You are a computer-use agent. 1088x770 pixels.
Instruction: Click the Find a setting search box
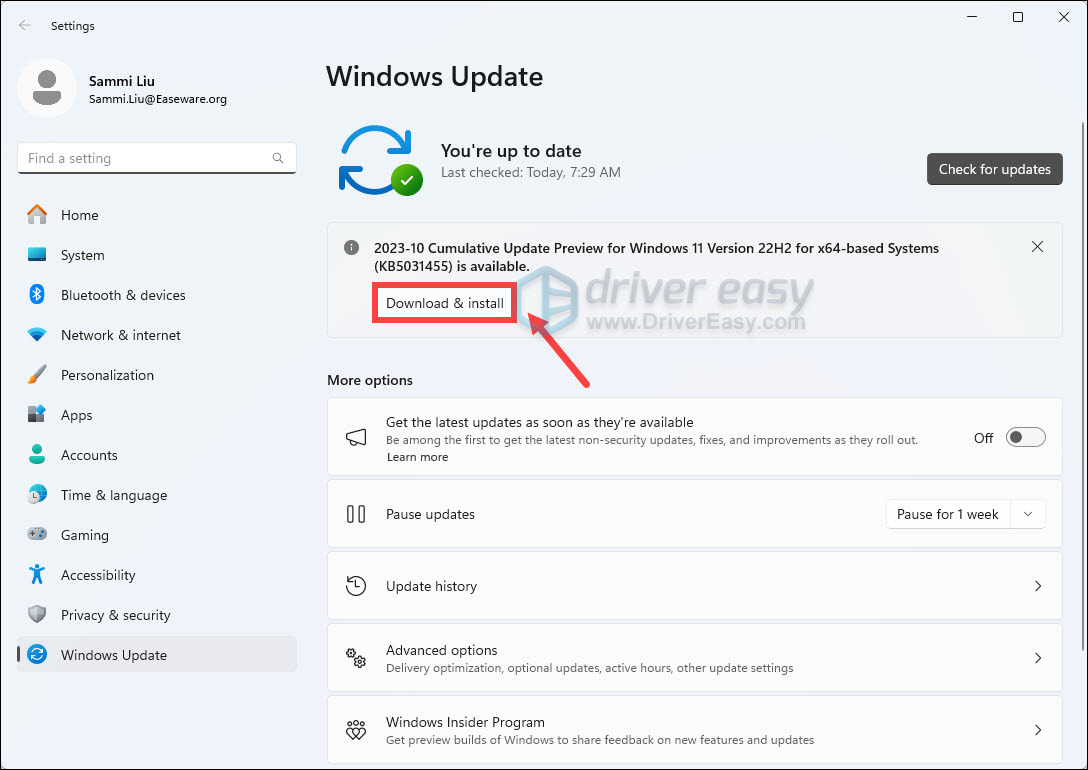pos(157,158)
